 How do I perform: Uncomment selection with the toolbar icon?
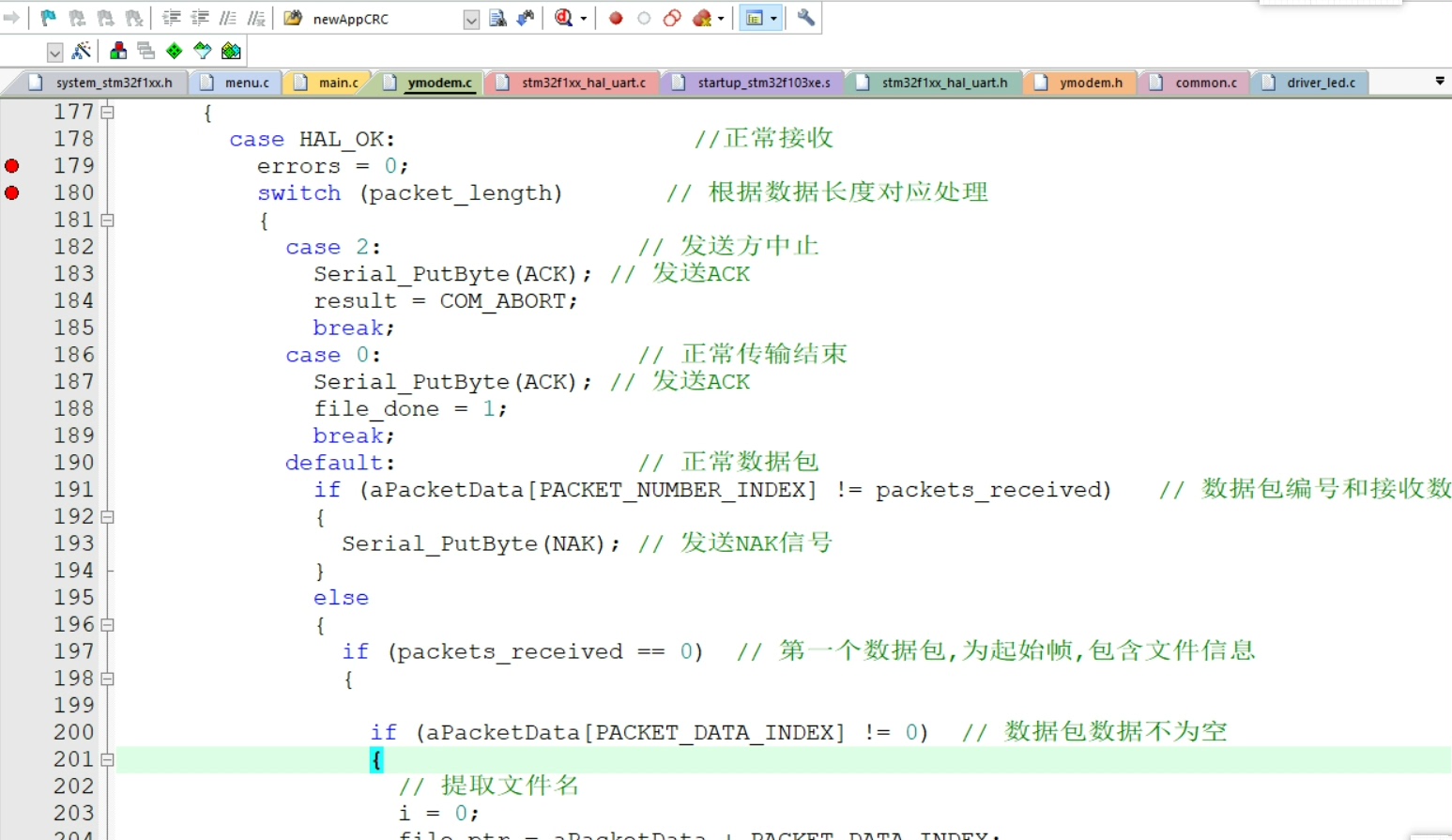coord(256,18)
